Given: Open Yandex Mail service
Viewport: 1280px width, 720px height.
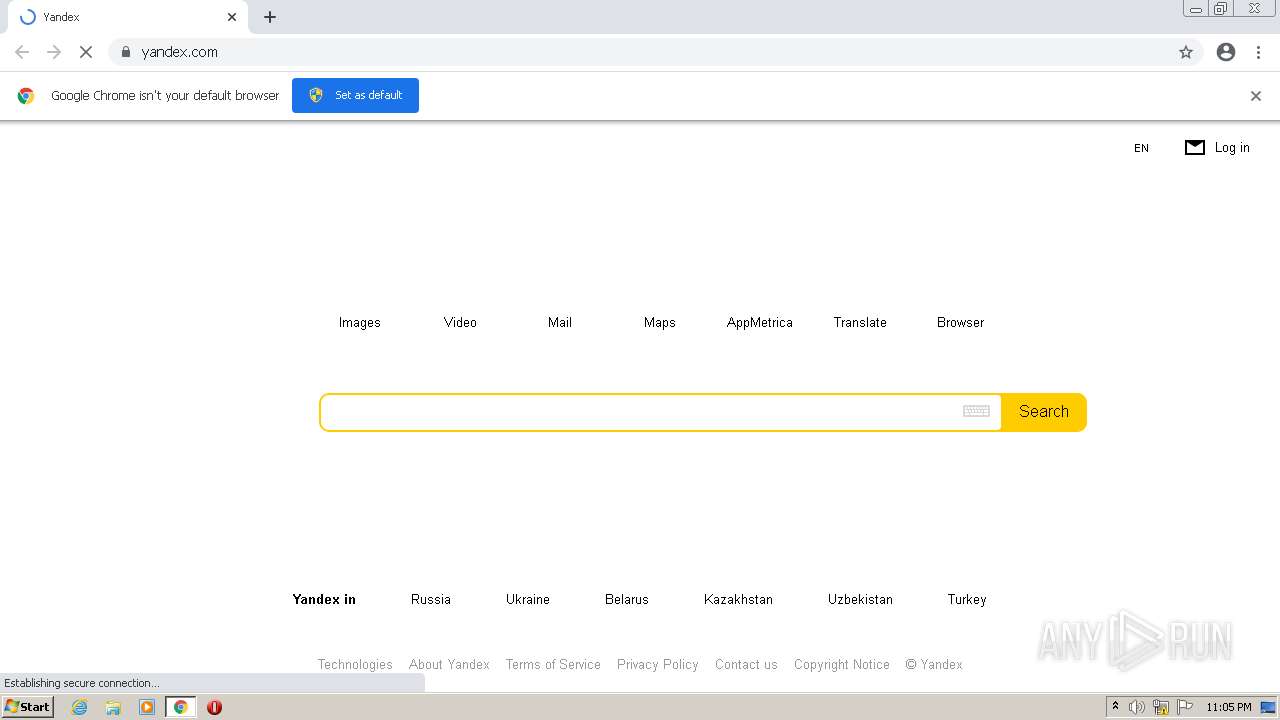Looking at the screenshot, I should pyautogui.click(x=560, y=322).
